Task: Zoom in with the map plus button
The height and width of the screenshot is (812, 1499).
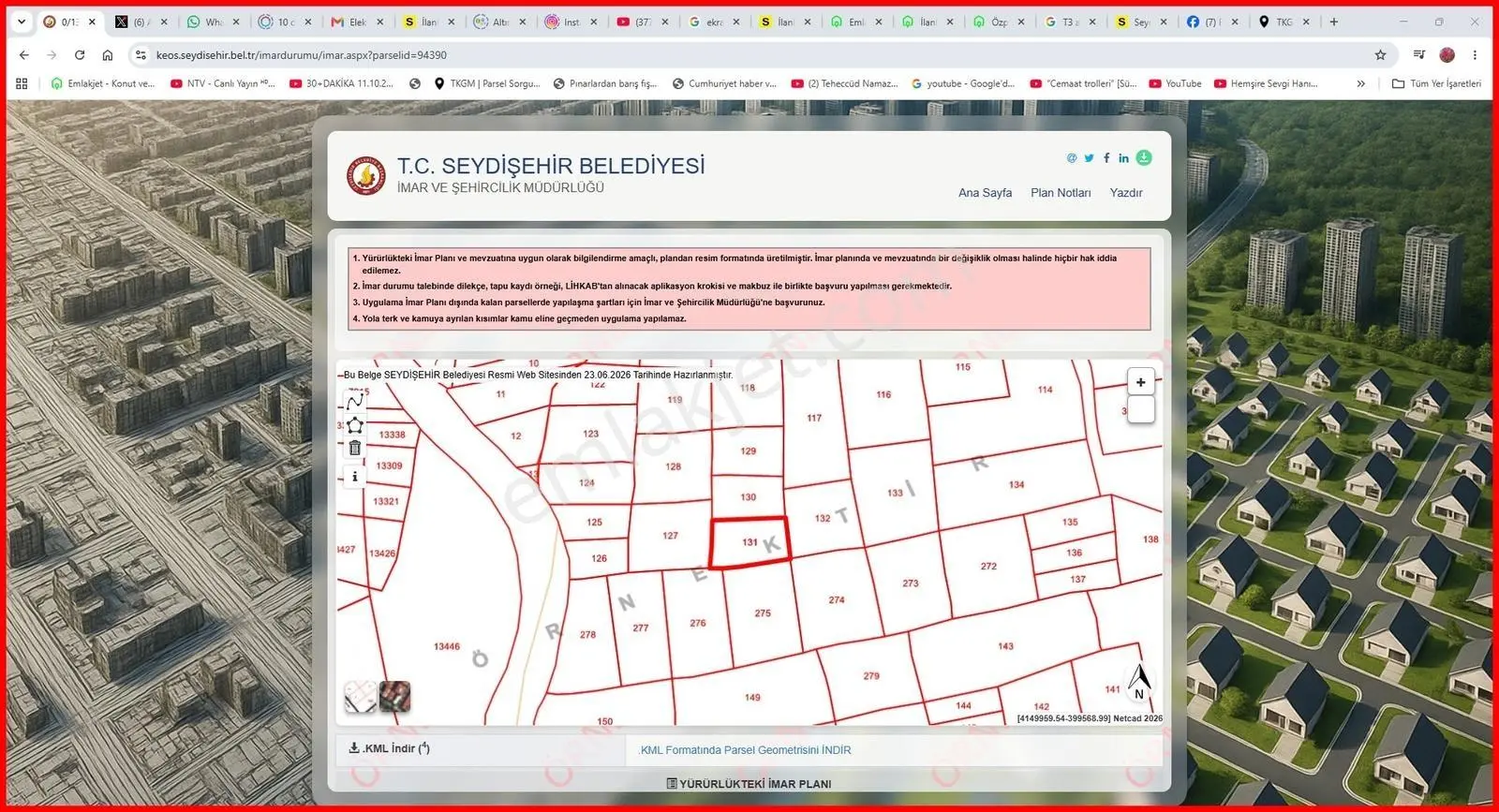Action: click(x=1140, y=382)
